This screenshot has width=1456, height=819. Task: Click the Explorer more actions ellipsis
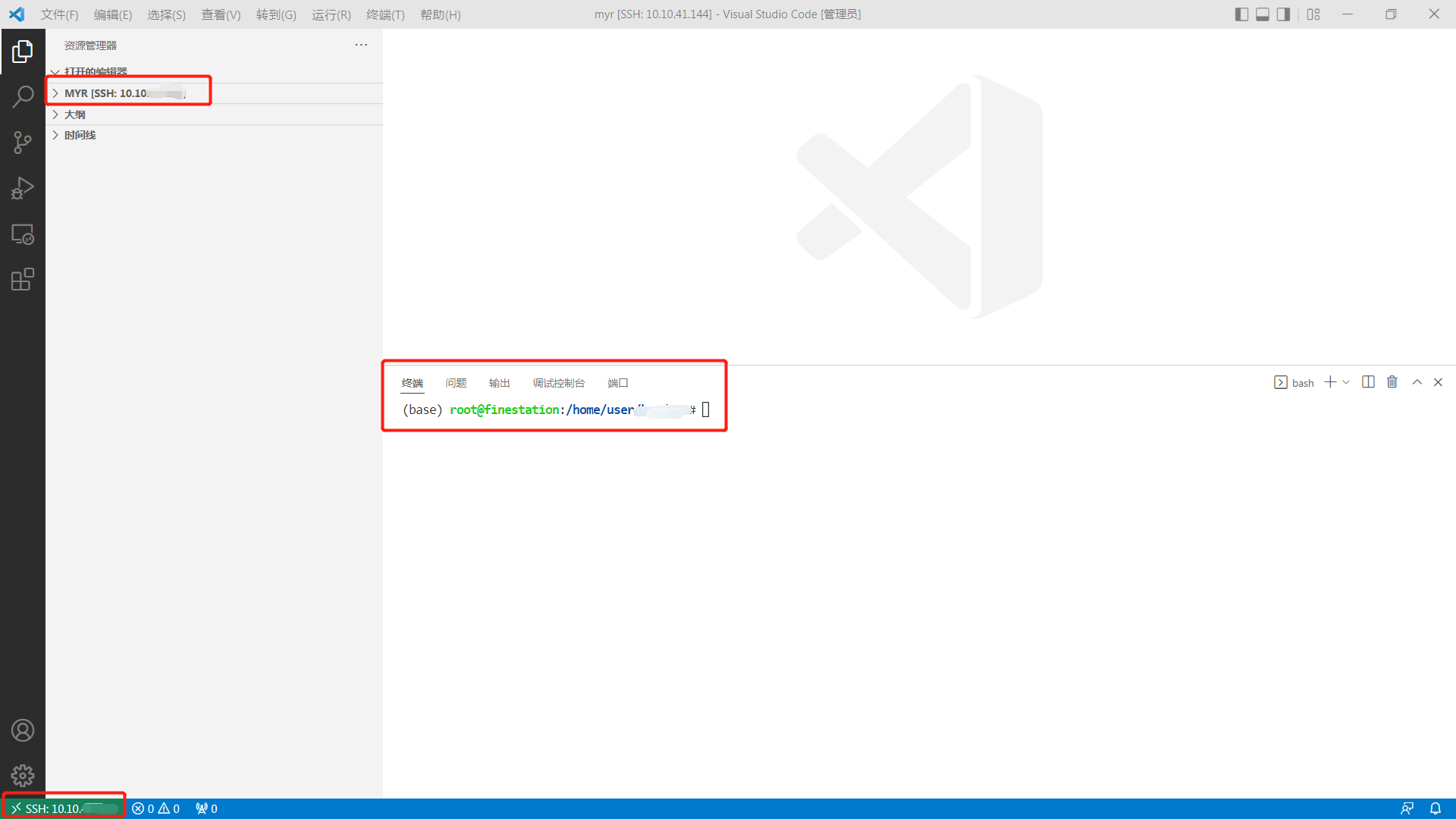point(361,45)
